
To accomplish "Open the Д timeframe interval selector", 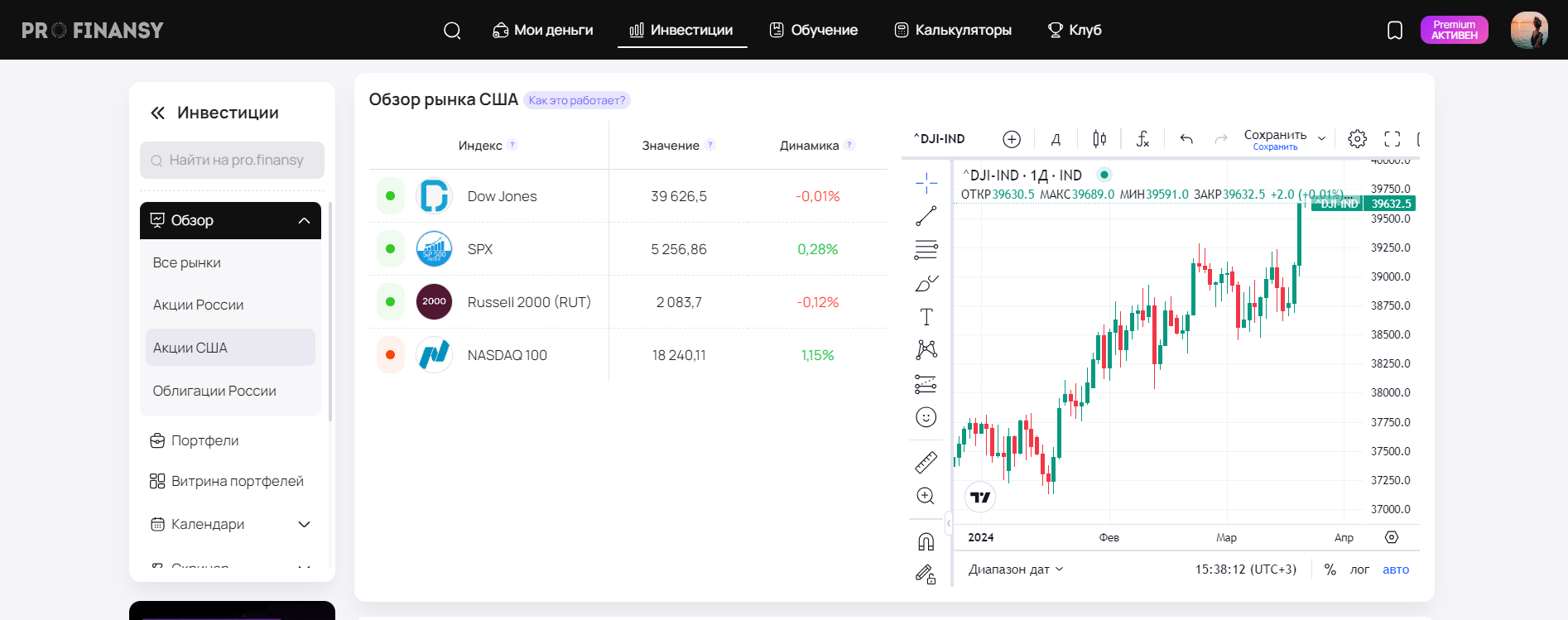I will tap(1056, 139).
